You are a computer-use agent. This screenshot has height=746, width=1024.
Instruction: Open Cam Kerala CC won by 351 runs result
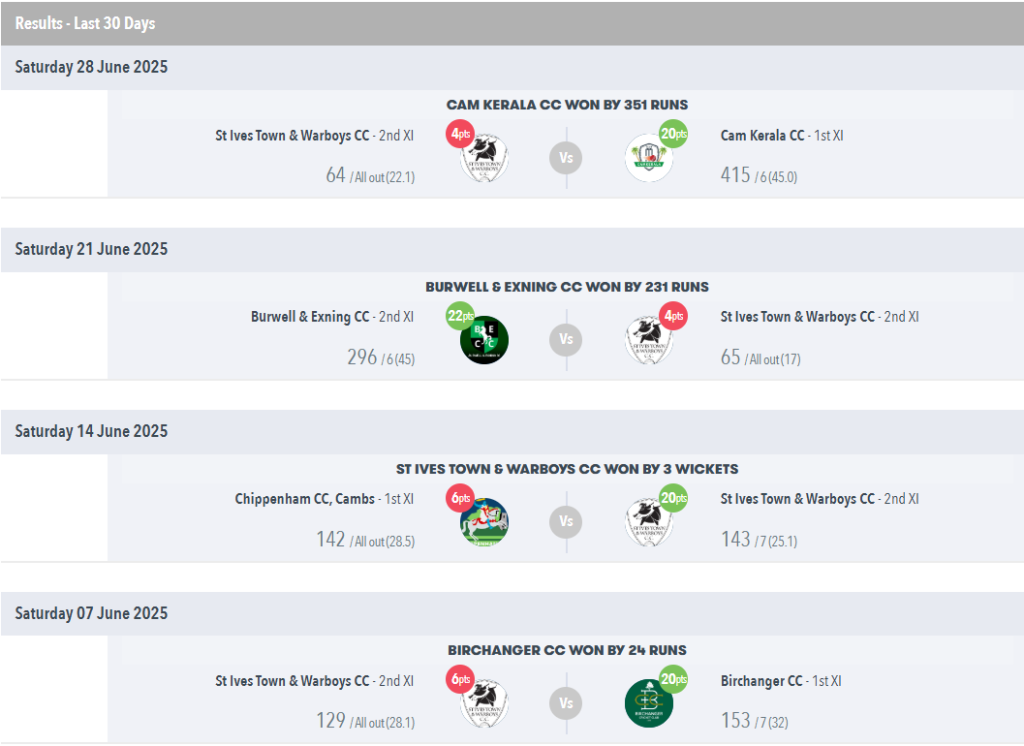(567, 105)
